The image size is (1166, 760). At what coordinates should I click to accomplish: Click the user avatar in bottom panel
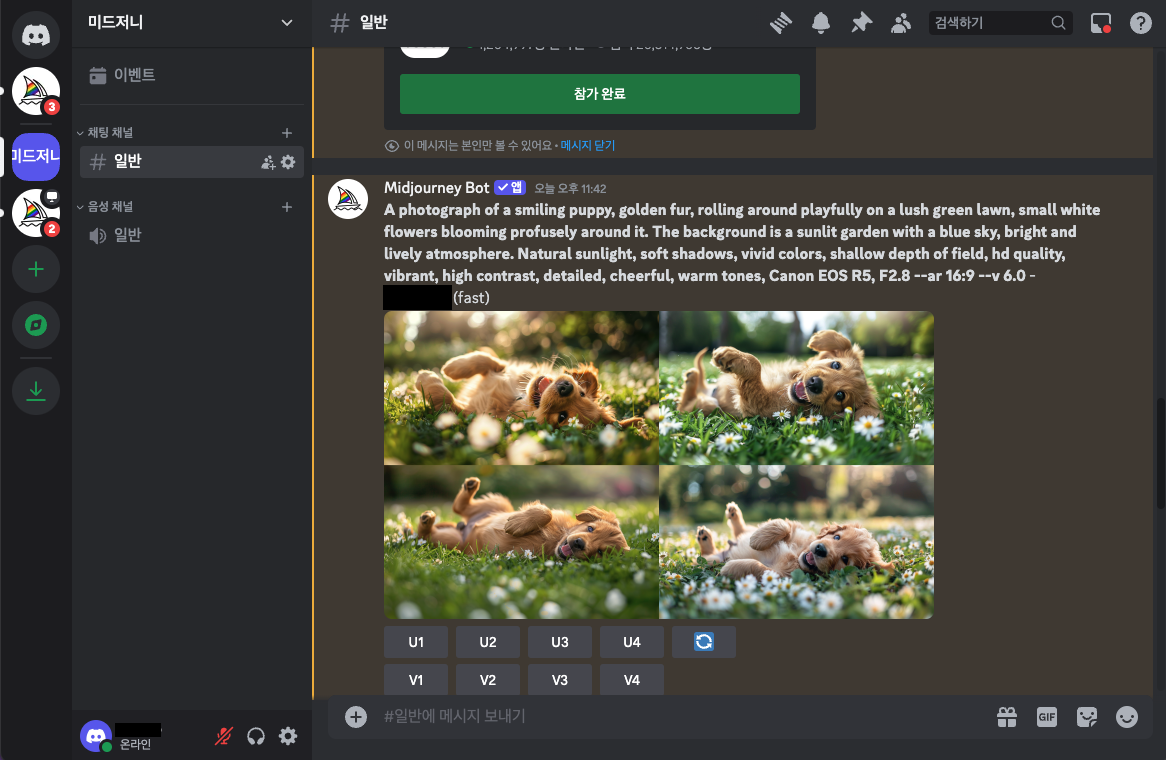pos(96,736)
